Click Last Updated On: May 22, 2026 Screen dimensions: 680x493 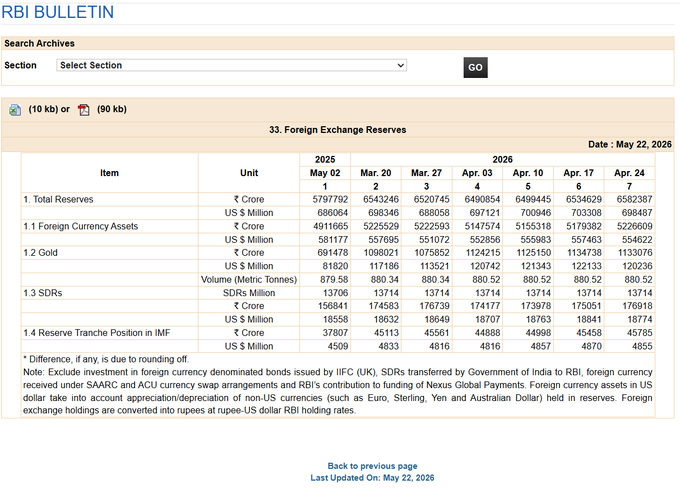(x=372, y=478)
